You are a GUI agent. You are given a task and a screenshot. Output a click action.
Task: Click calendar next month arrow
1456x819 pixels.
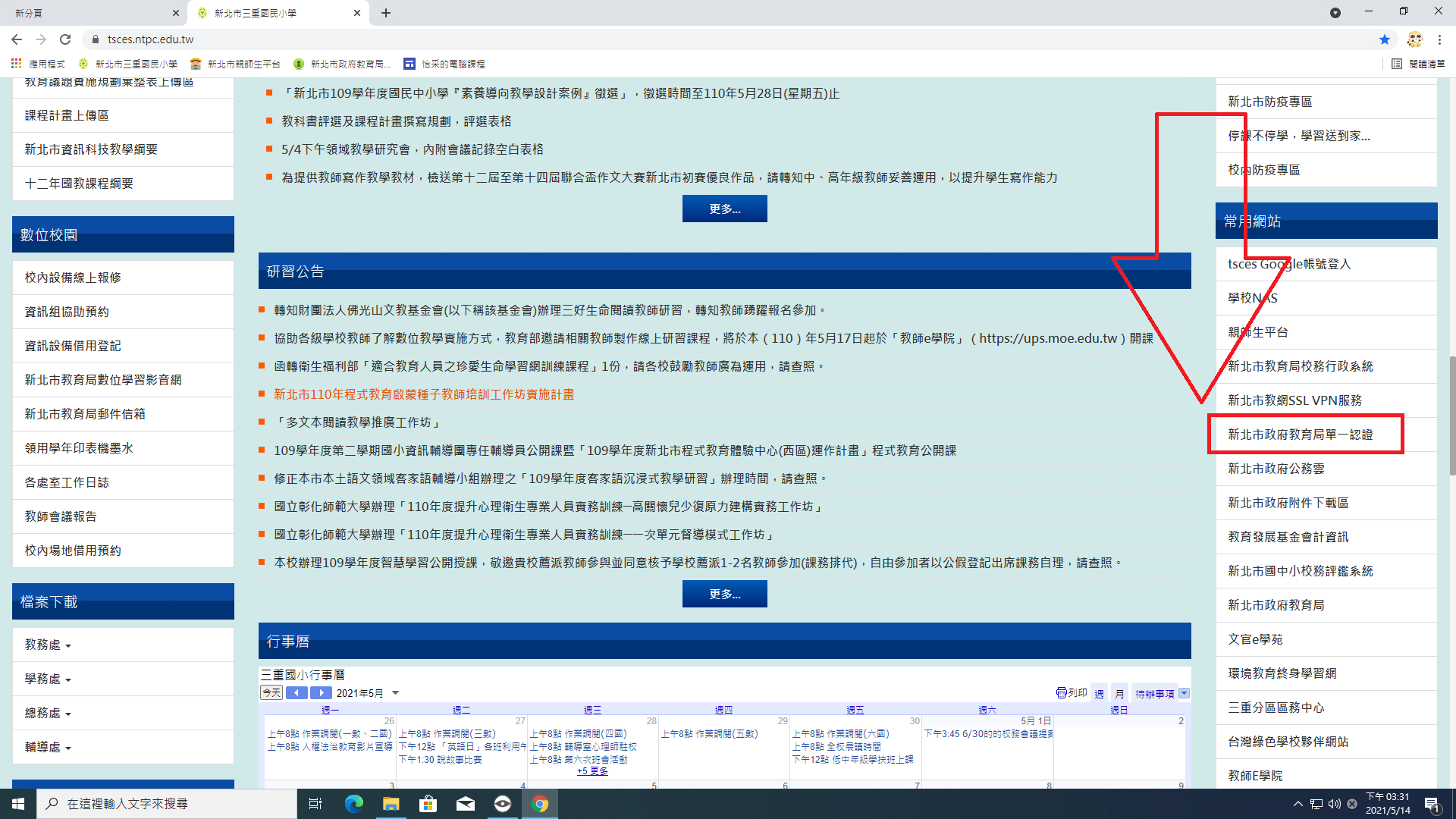[321, 692]
